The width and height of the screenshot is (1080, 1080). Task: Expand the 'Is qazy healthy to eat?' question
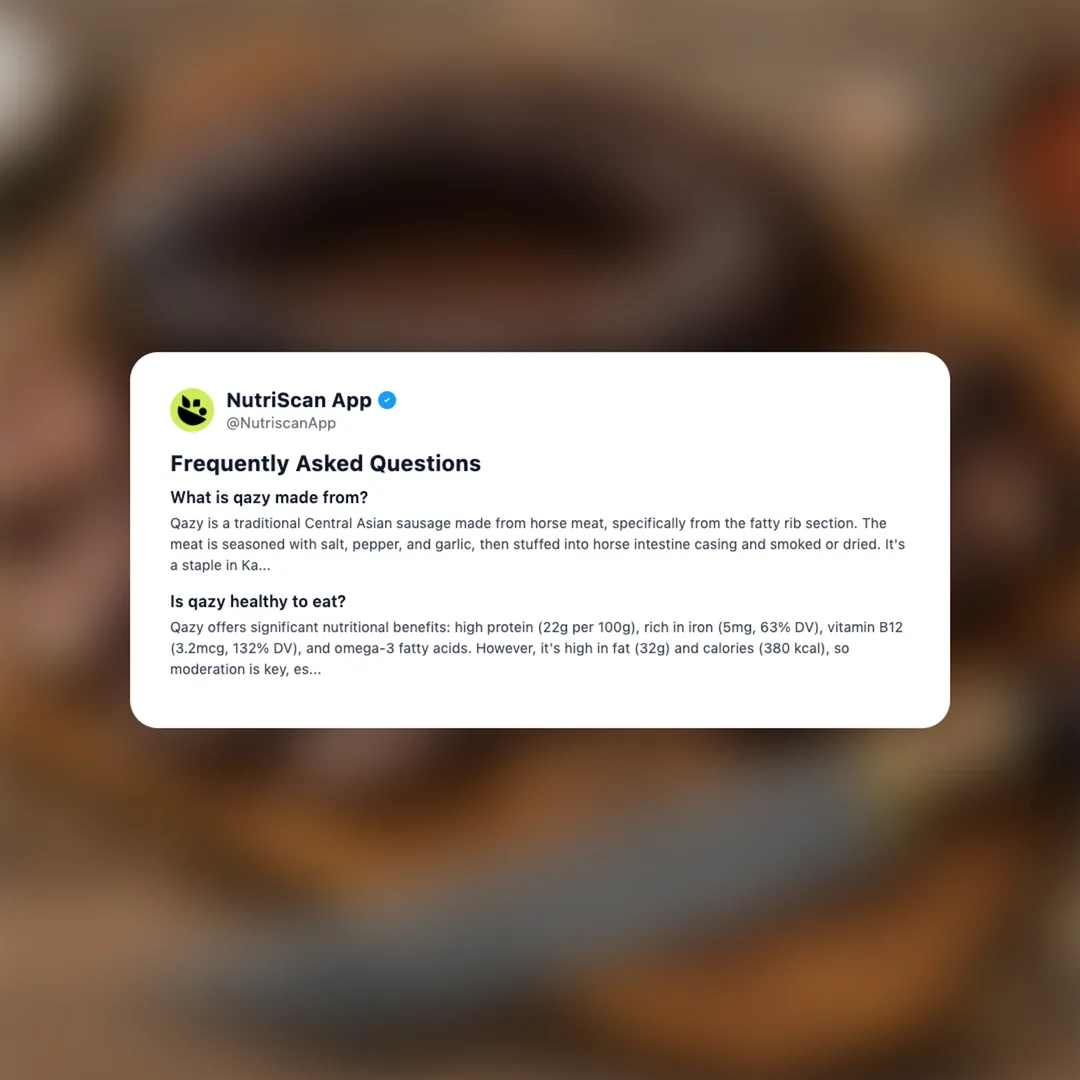click(258, 601)
